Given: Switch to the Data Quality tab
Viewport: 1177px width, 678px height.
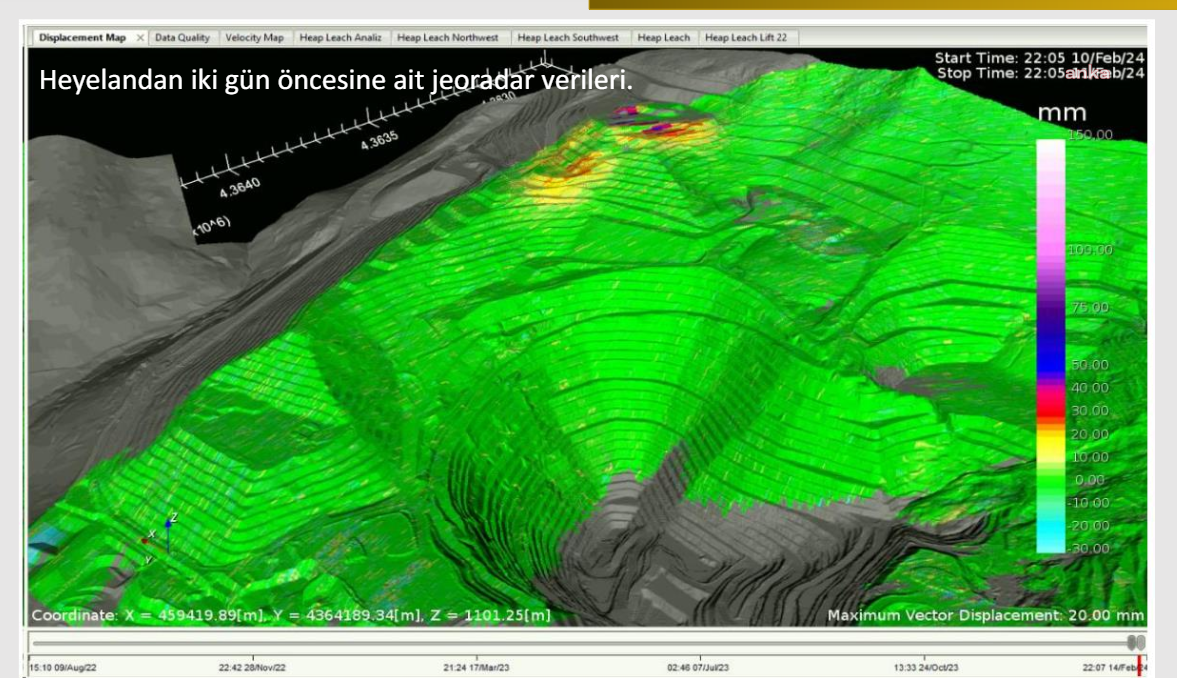Looking at the screenshot, I should 182,38.
